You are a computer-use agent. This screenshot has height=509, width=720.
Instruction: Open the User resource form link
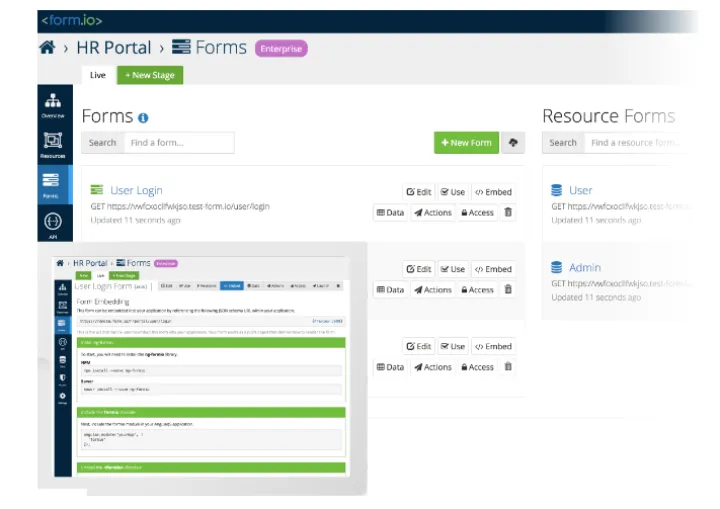click(580, 190)
